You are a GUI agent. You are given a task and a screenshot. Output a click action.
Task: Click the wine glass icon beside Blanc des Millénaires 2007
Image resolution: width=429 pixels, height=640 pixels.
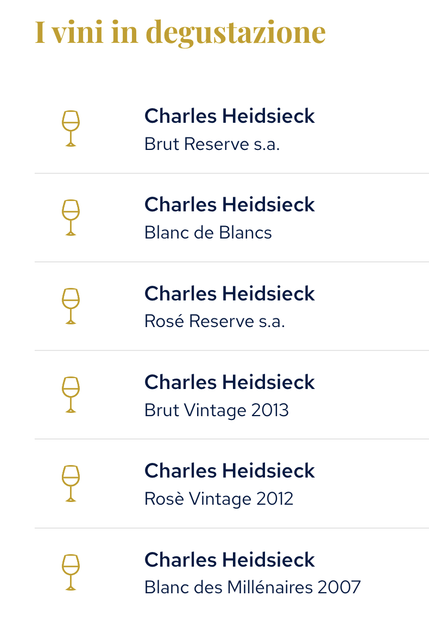tap(71, 572)
